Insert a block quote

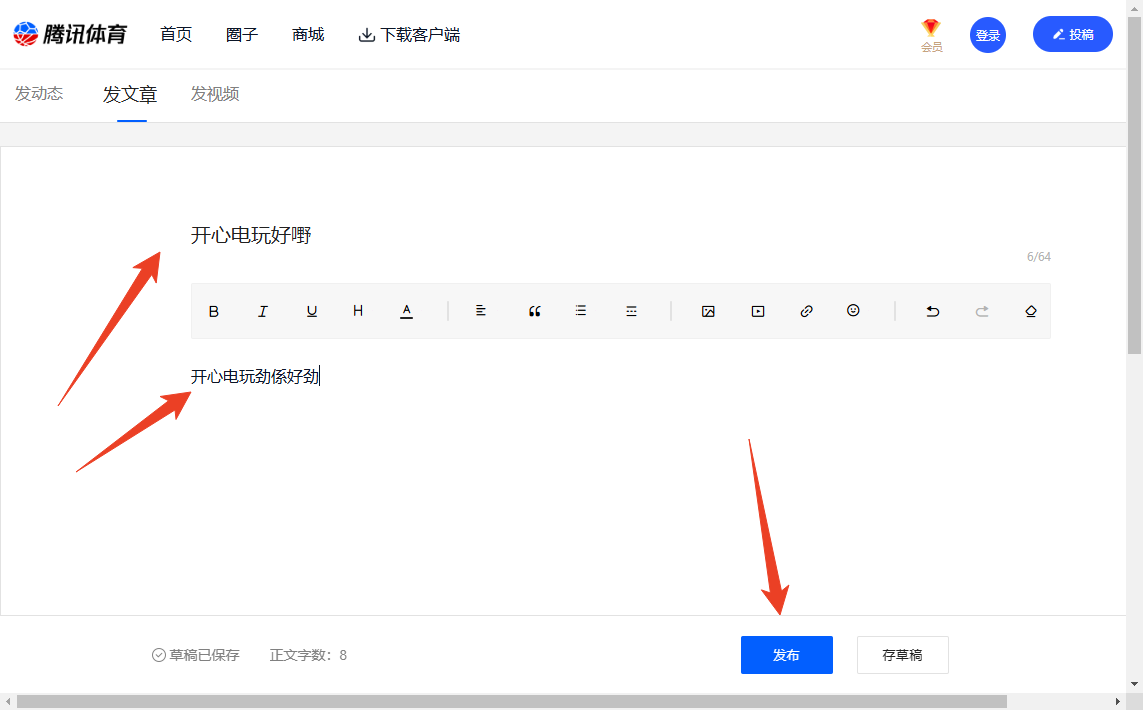(534, 311)
